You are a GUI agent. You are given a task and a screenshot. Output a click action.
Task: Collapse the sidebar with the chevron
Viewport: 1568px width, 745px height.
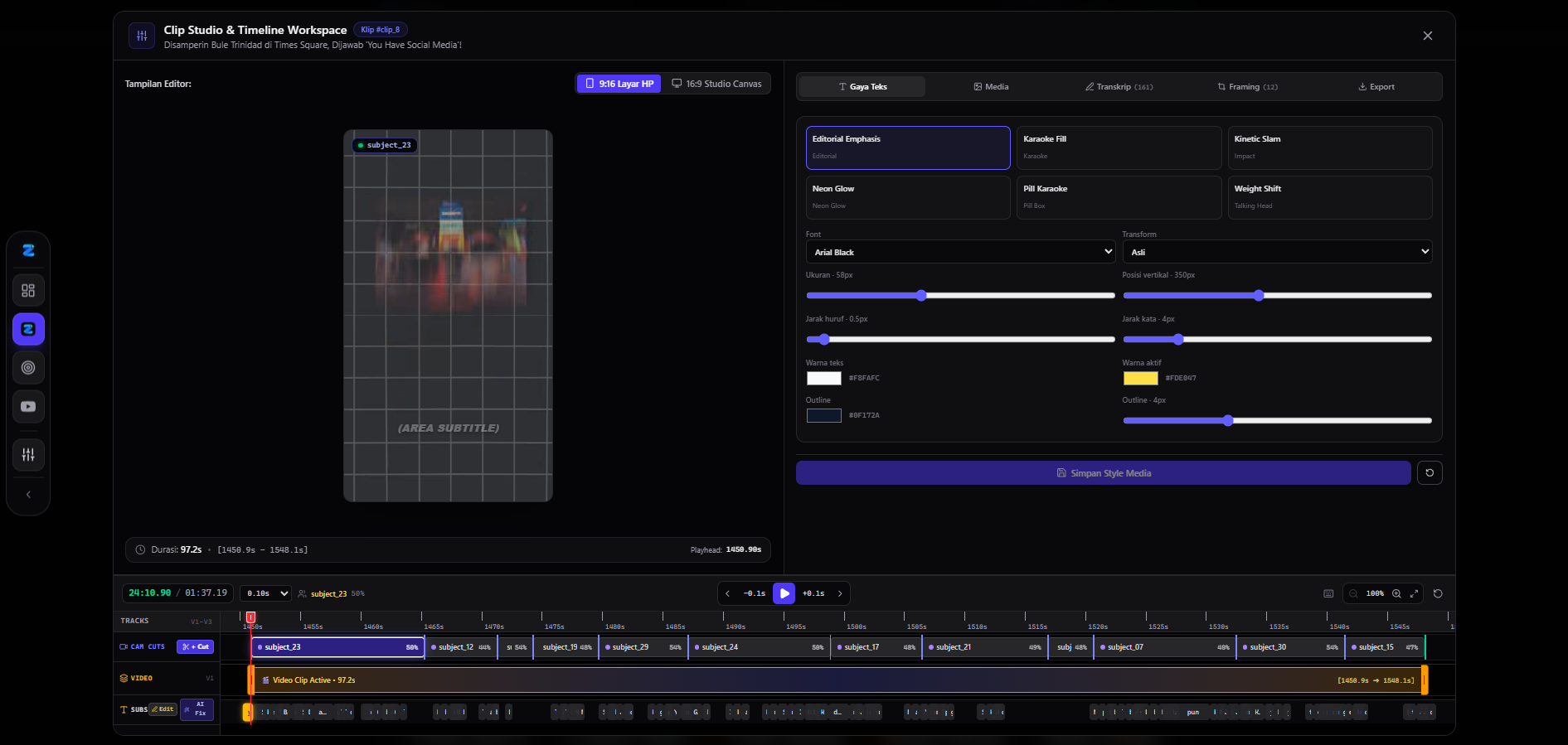point(28,495)
